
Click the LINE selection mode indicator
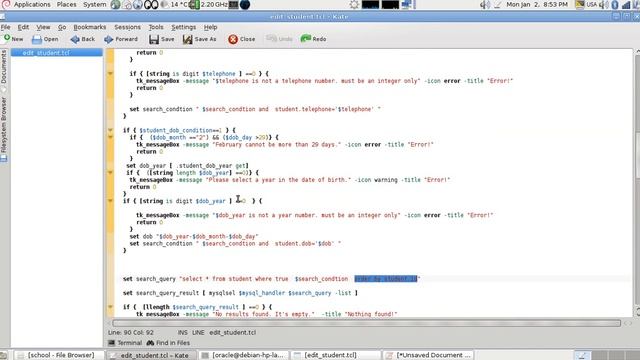tap(198, 333)
